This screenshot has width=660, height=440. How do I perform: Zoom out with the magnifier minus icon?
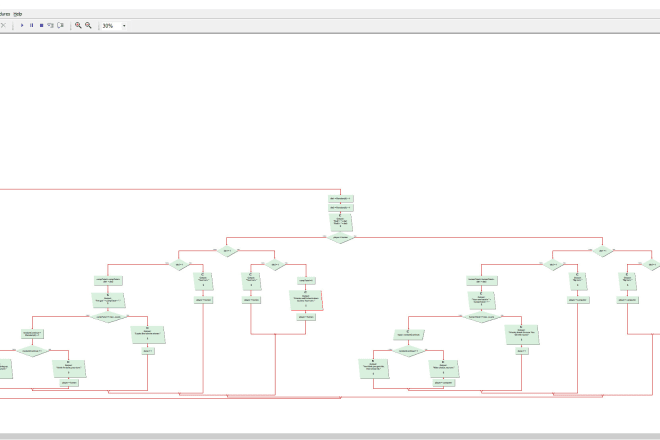(x=88, y=25)
